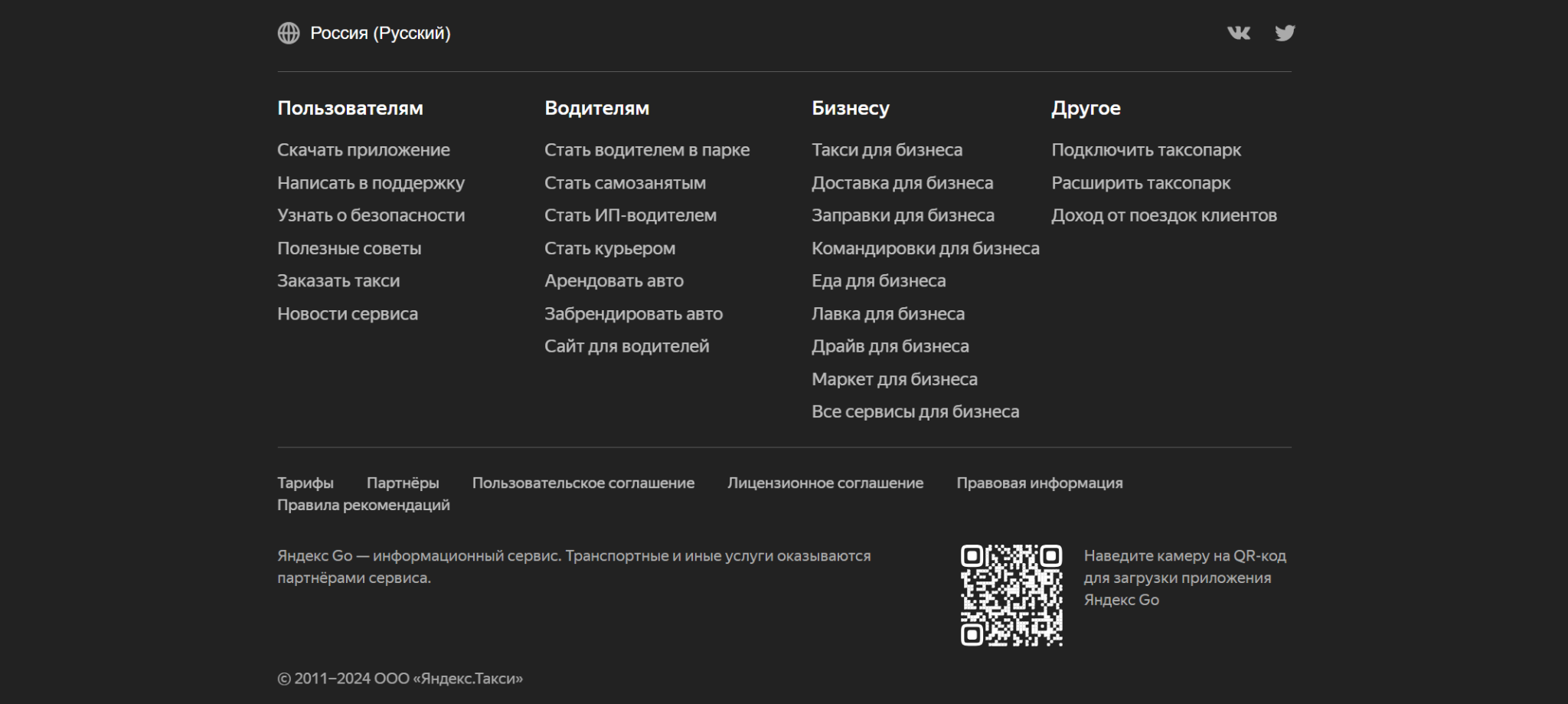This screenshot has height=704, width=1568.
Task: Open the Скачать приложение link
Action: (x=364, y=150)
